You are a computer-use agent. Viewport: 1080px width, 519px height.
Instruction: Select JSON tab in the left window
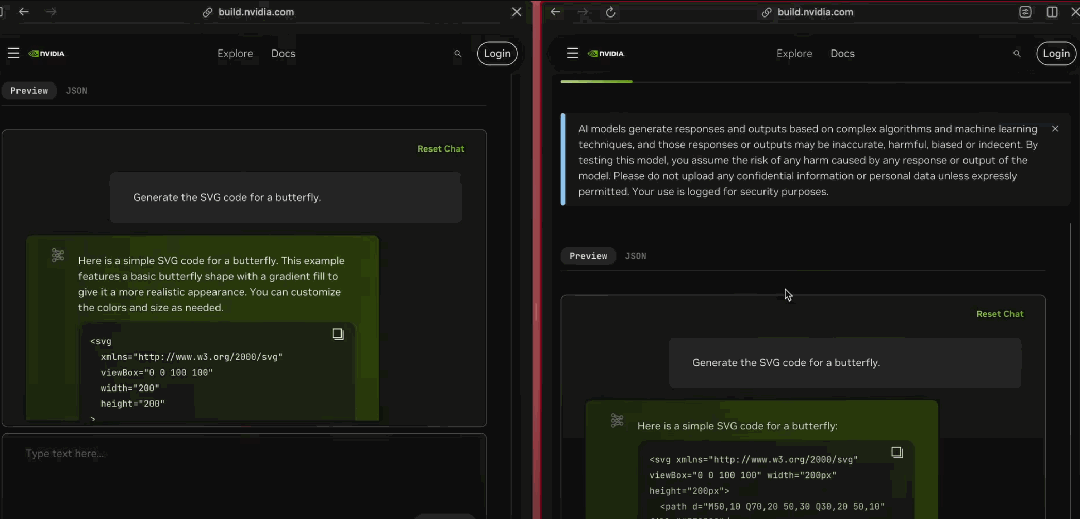76,91
